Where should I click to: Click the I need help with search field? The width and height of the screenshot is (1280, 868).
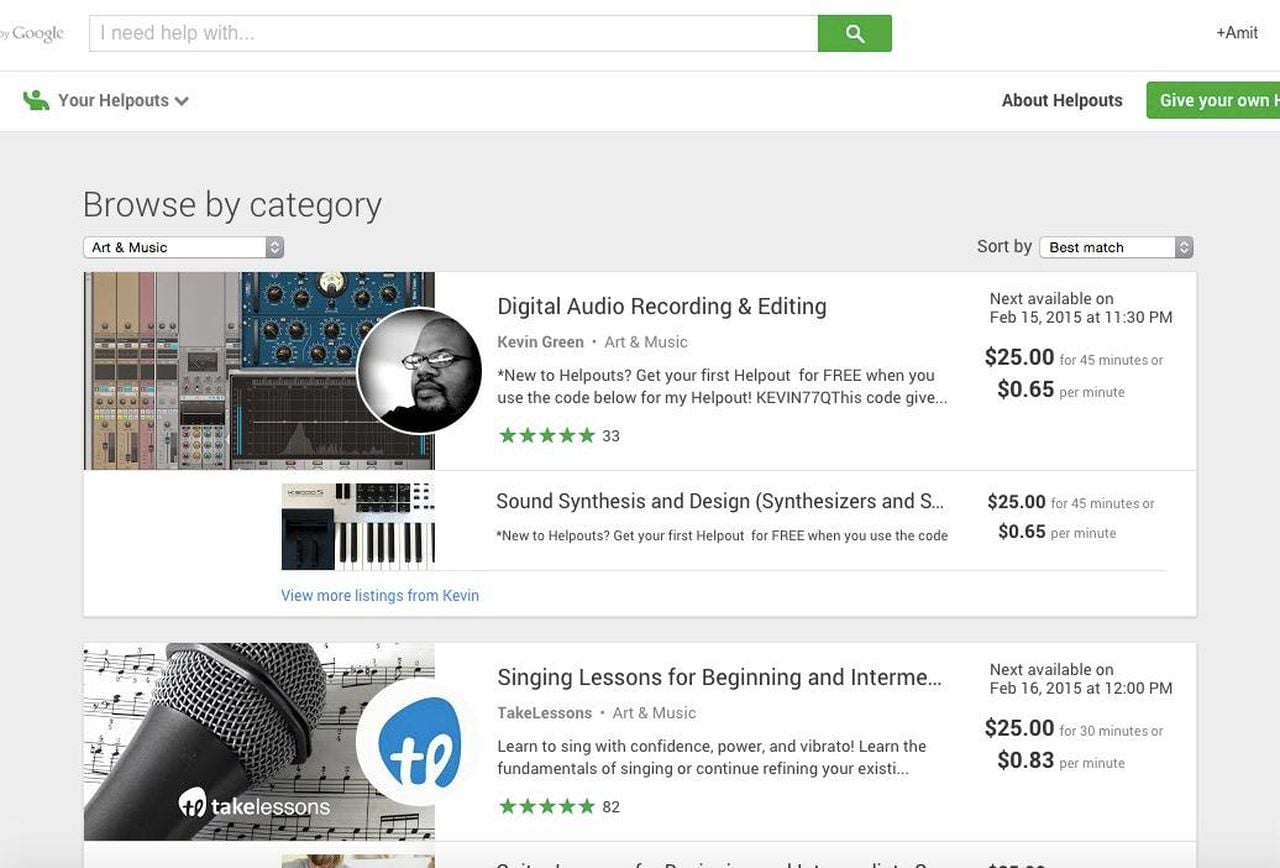[x=453, y=33]
